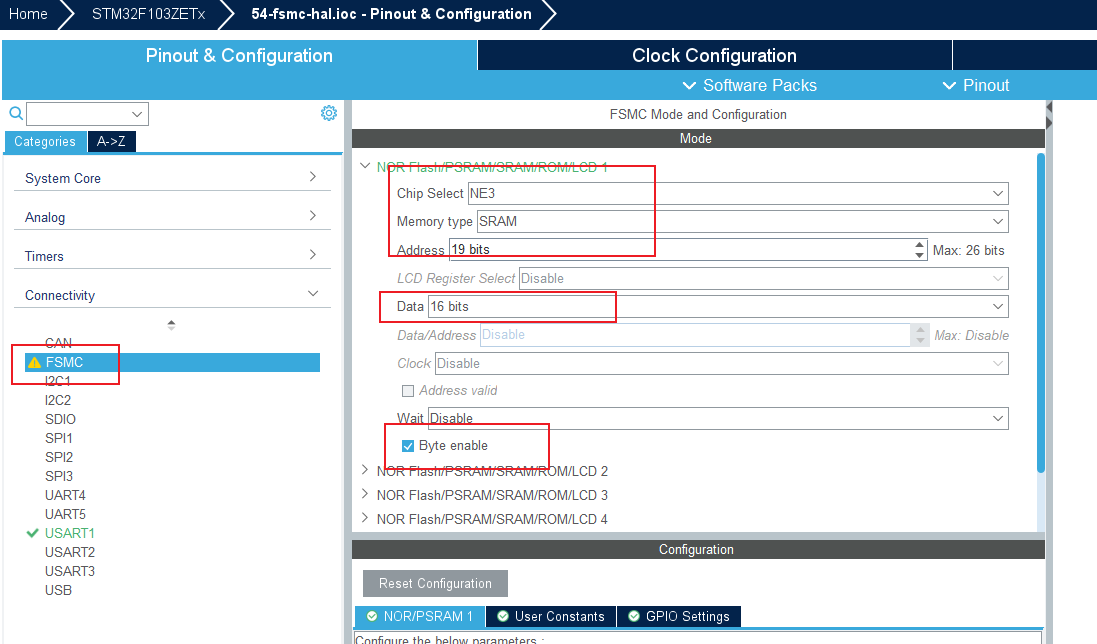The width and height of the screenshot is (1097, 644).
Task: Collapse NOR Flash/PSRAM/SRAM/ROM/LCD 1 section
Action: [x=365, y=166]
